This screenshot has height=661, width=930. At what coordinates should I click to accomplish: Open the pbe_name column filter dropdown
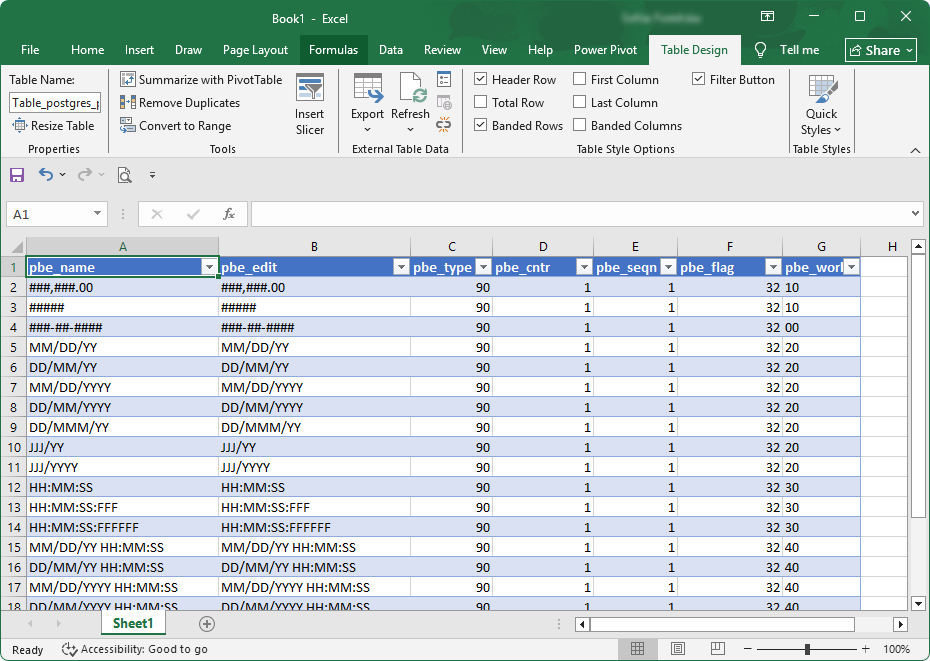pyautogui.click(x=209, y=267)
